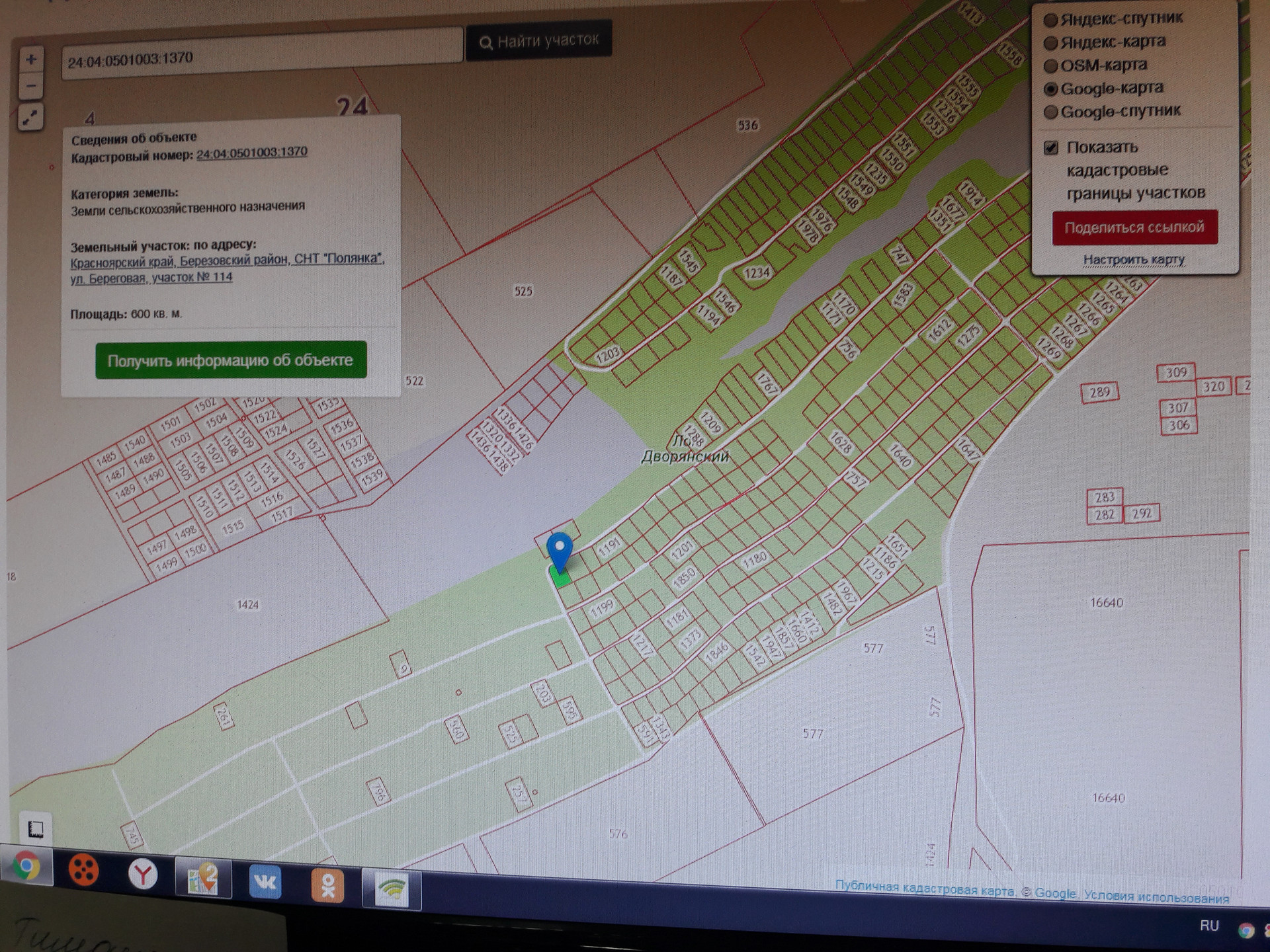
Task: Click the Найти участок search button
Action: coord(538,41)
